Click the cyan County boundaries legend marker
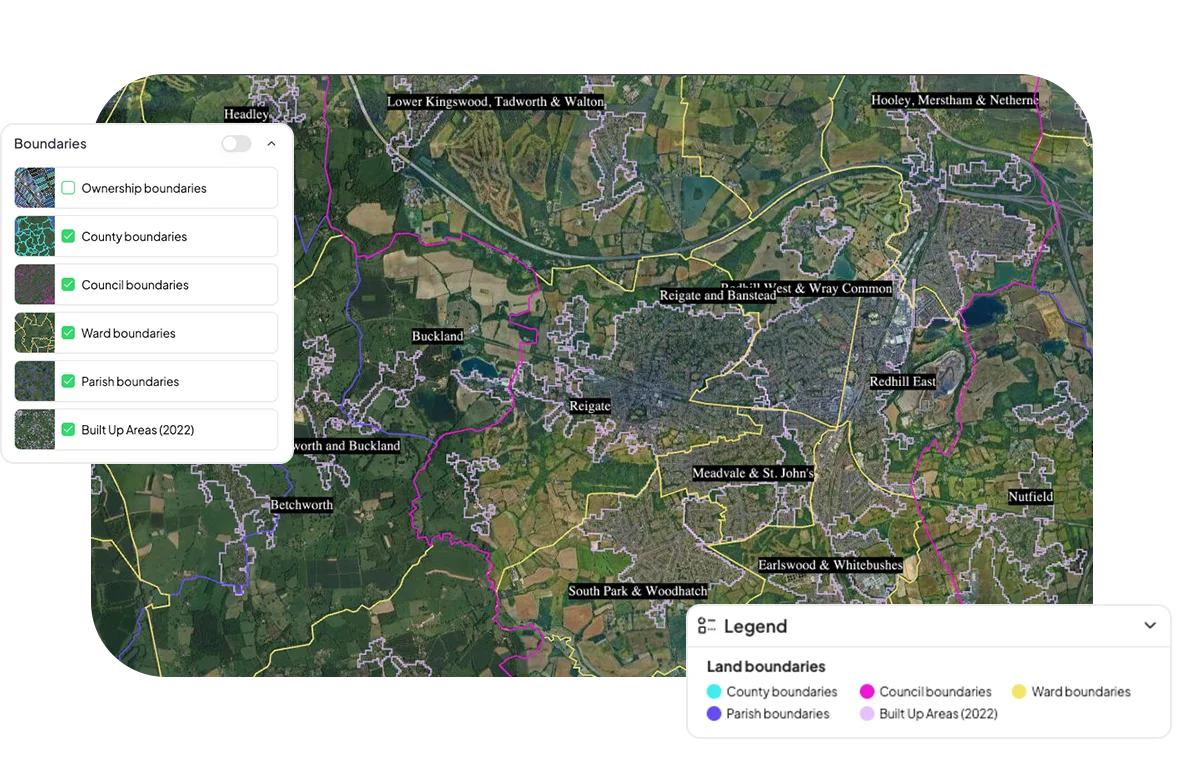 tap(713, 691)
